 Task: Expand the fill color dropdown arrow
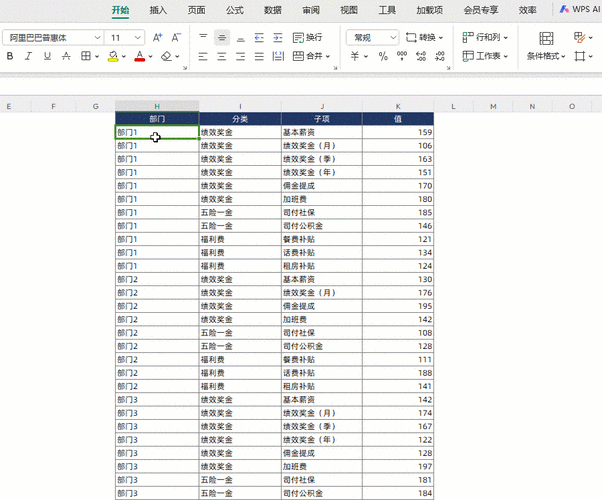pos(124,56)
